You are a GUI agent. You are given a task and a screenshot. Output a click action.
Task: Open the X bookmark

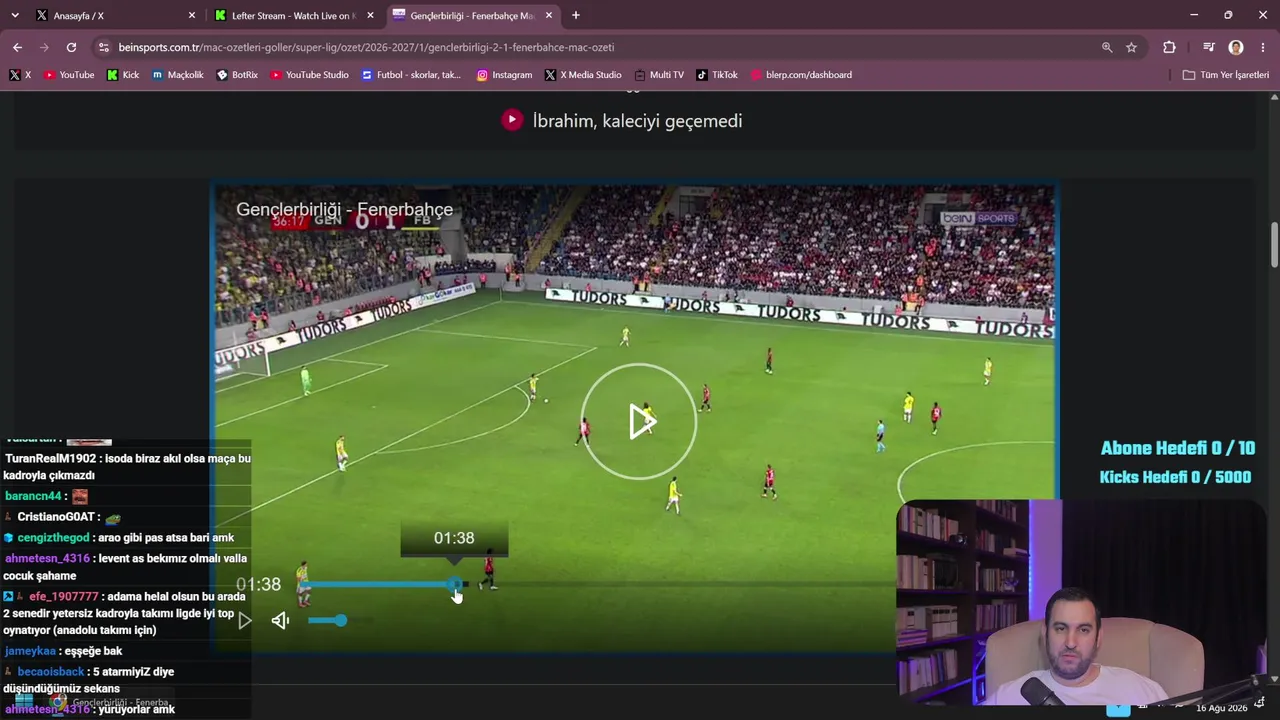(x=20, y=75)
